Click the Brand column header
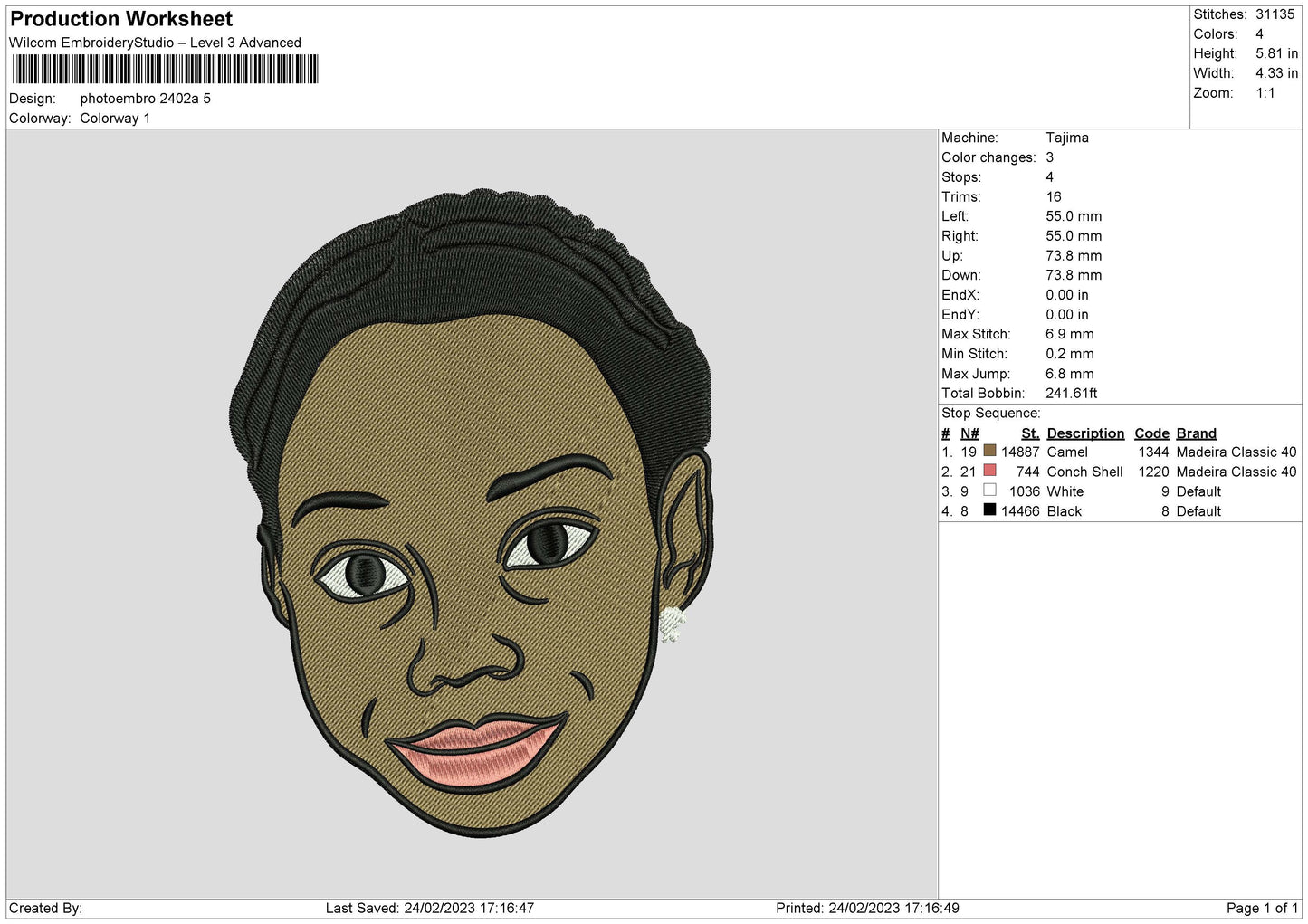The image size is (1308, 924). 1196,433
